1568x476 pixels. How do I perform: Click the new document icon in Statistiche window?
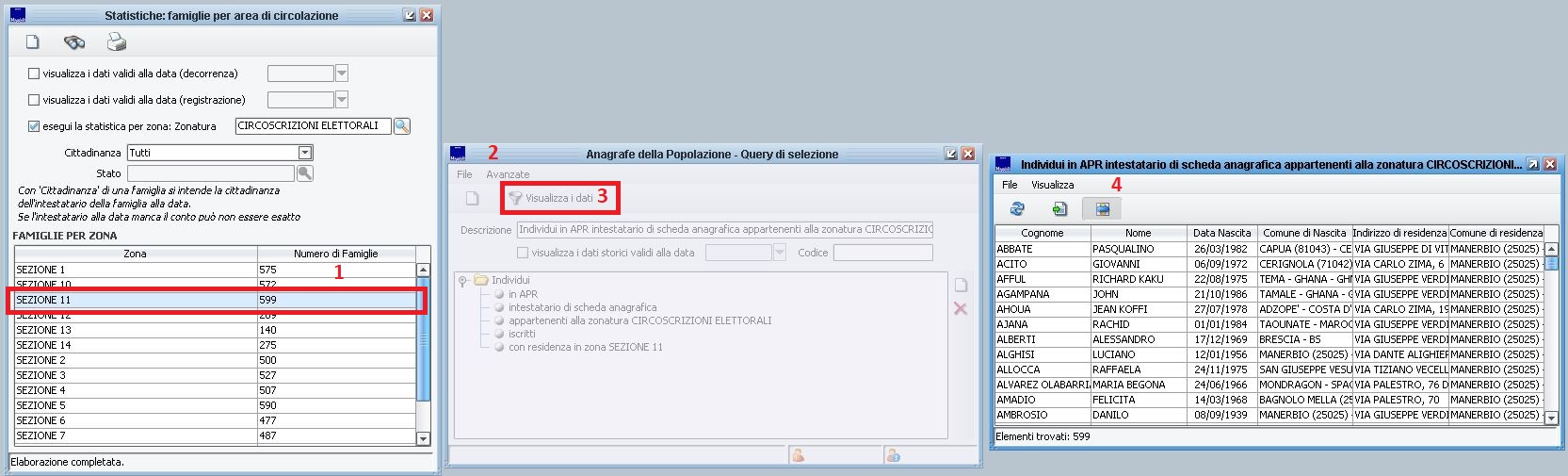coord(33,41)
